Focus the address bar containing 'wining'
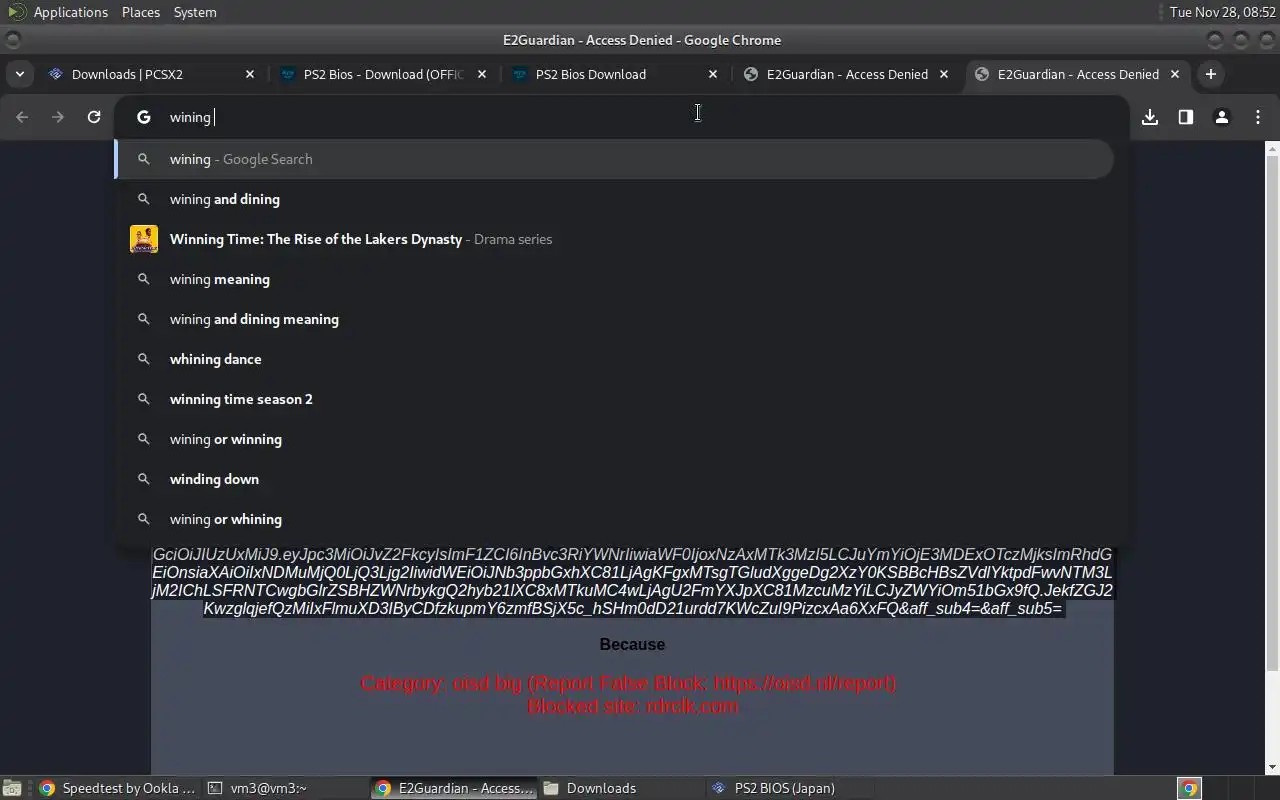This screenshot has width=1280, height=800. coord(621,117)
